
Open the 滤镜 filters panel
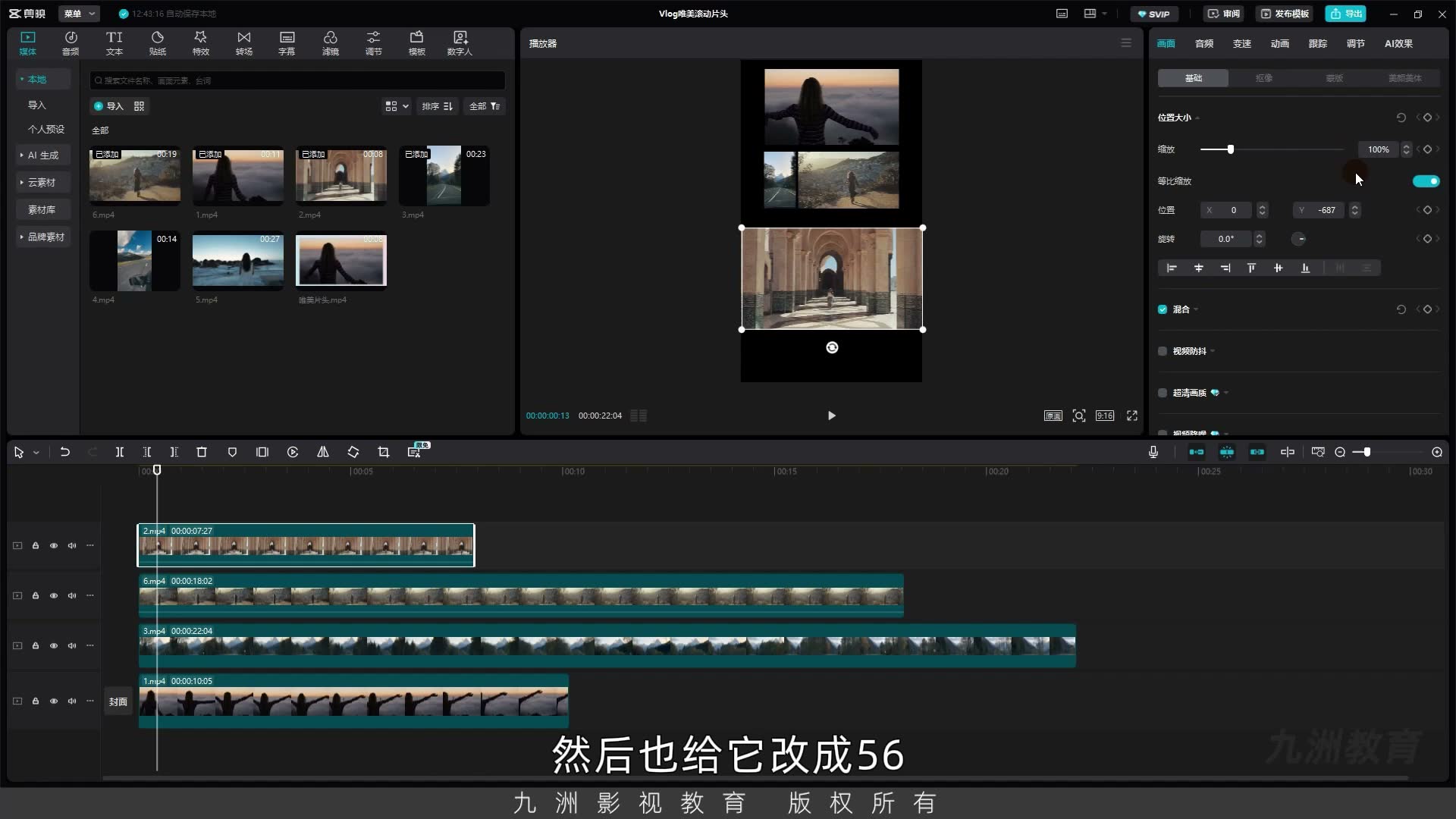pyautogui.click(x=331, y=43)
